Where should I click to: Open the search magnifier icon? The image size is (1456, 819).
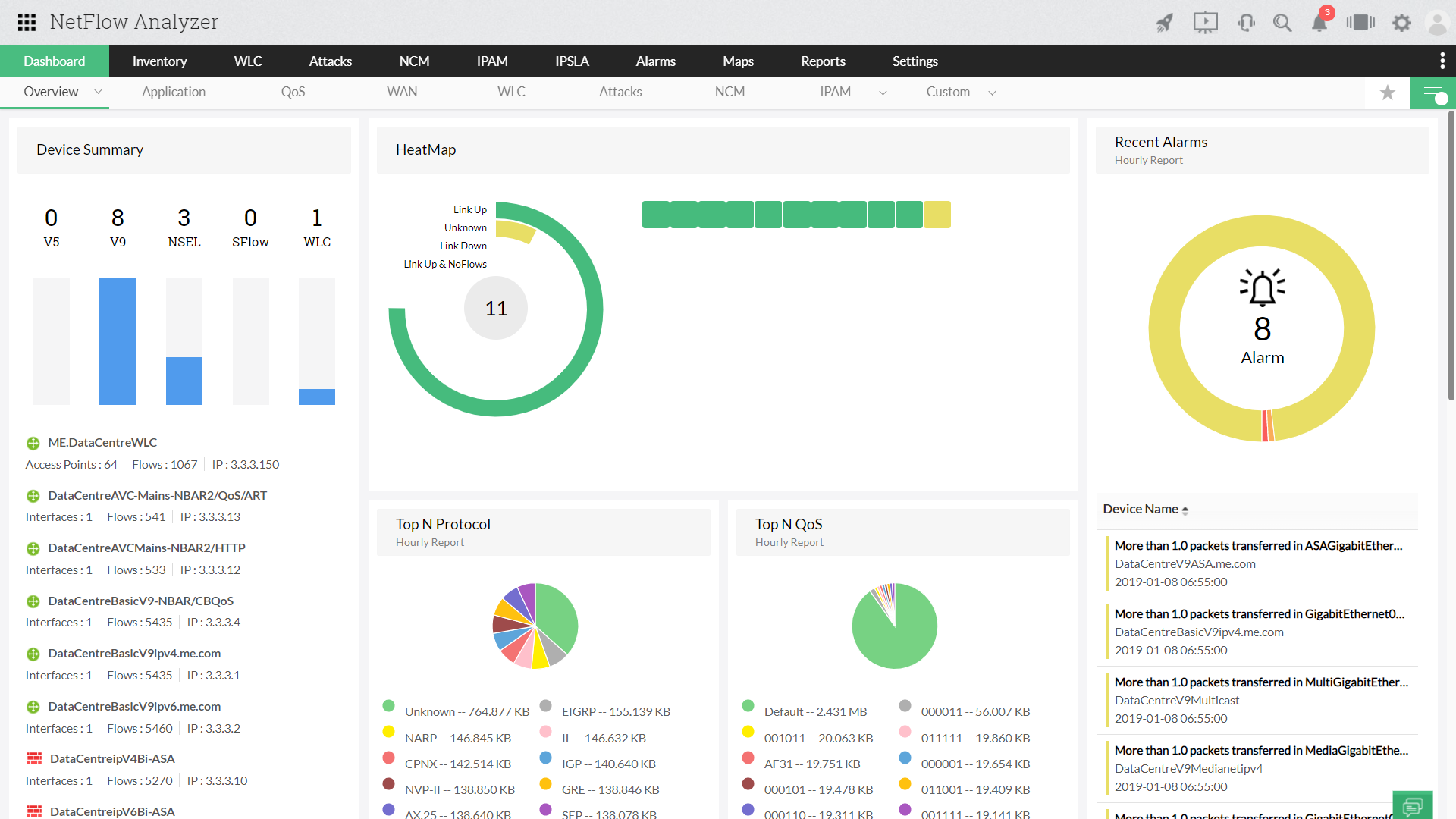[x=1282, y=23]
